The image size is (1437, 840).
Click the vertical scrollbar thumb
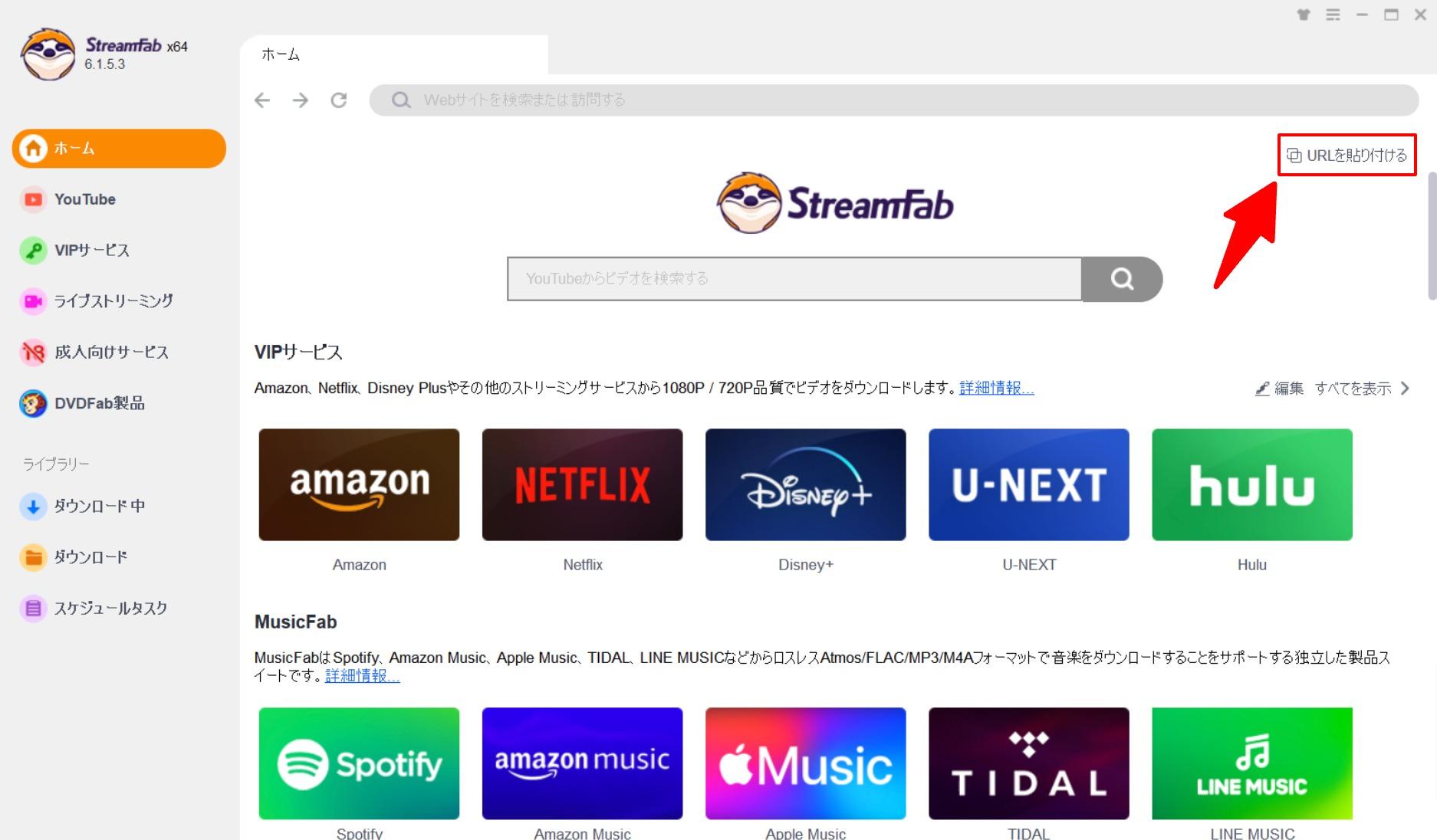click(1431, 236)
